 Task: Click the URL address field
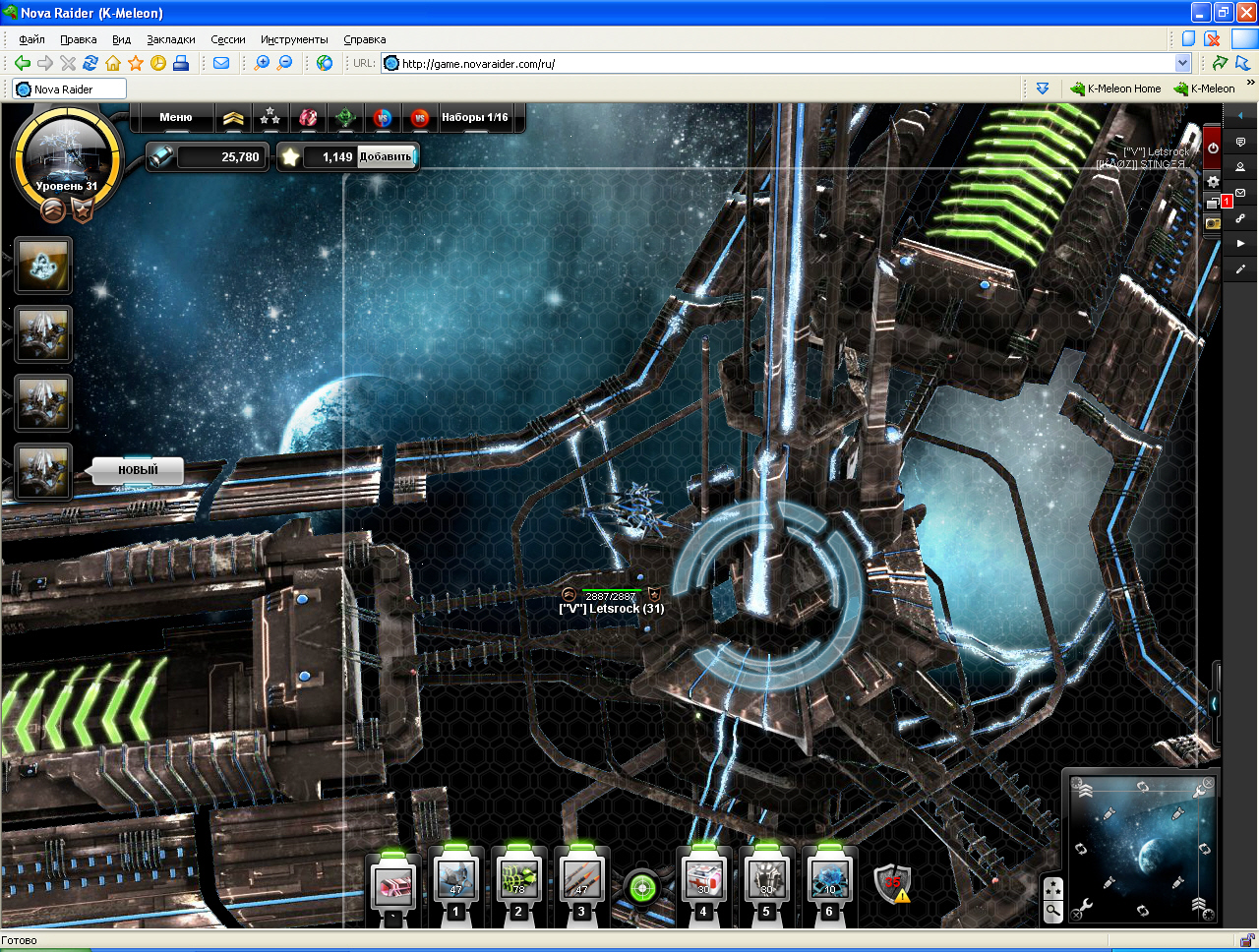coord(777,63)
